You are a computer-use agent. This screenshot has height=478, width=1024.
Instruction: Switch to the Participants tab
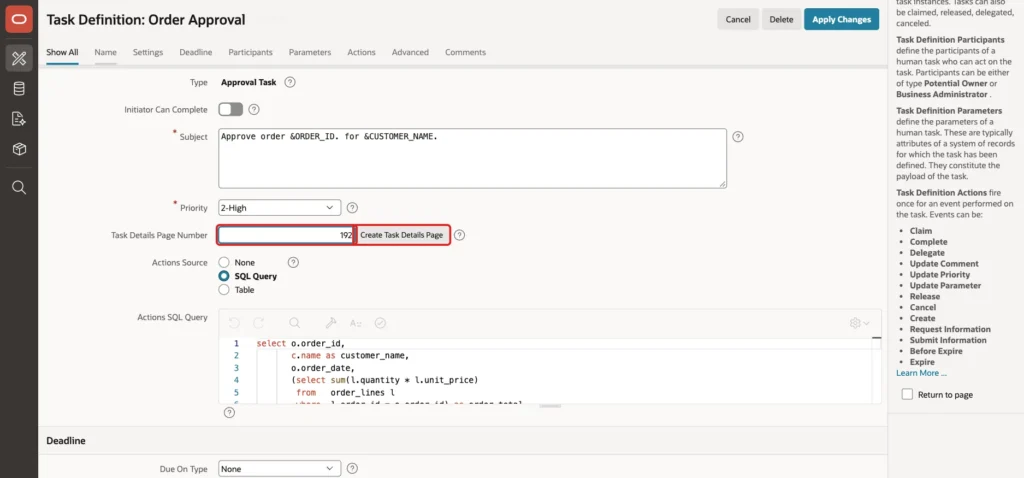coord(251,52)
